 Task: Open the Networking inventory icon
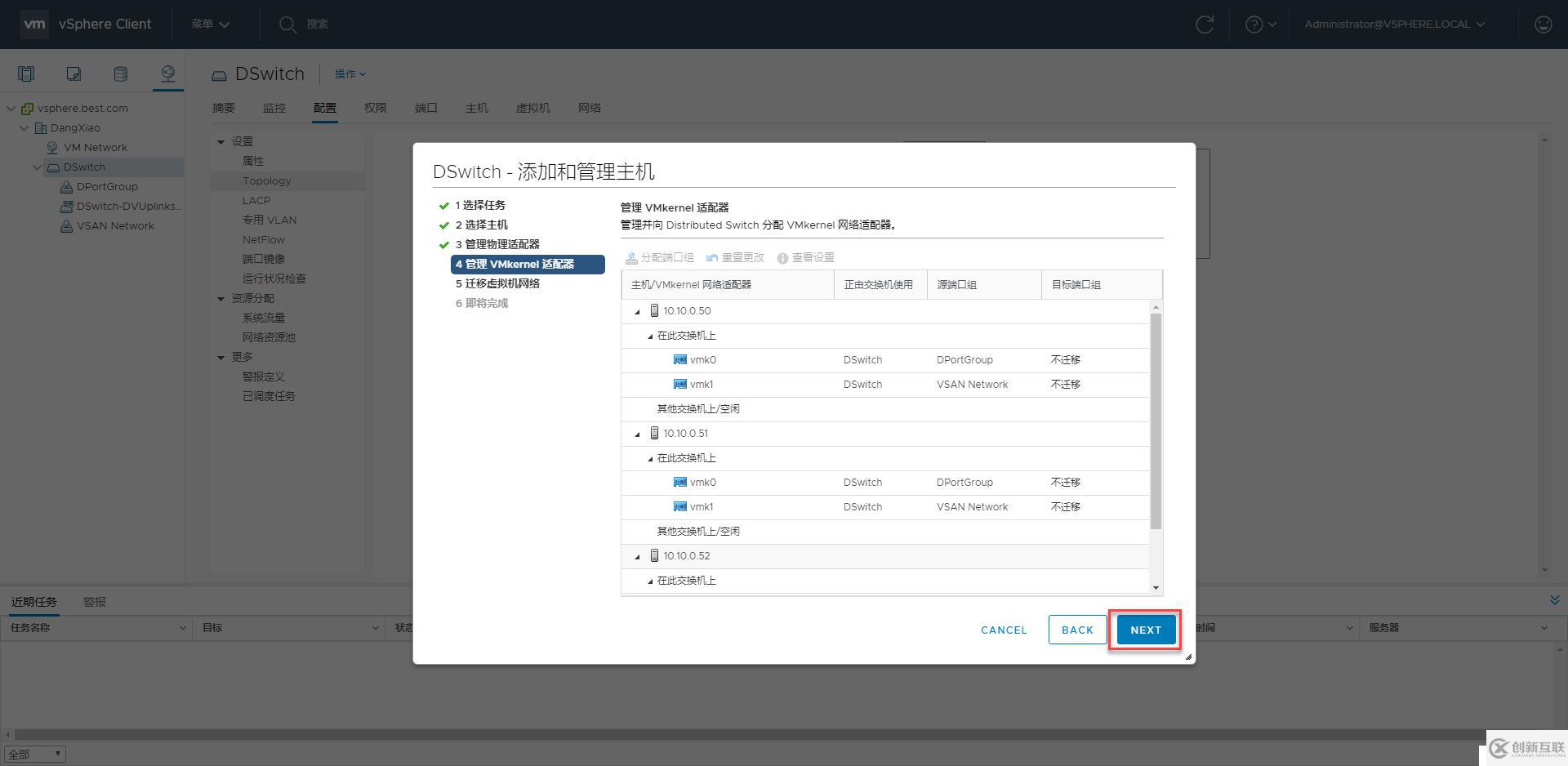167,74
